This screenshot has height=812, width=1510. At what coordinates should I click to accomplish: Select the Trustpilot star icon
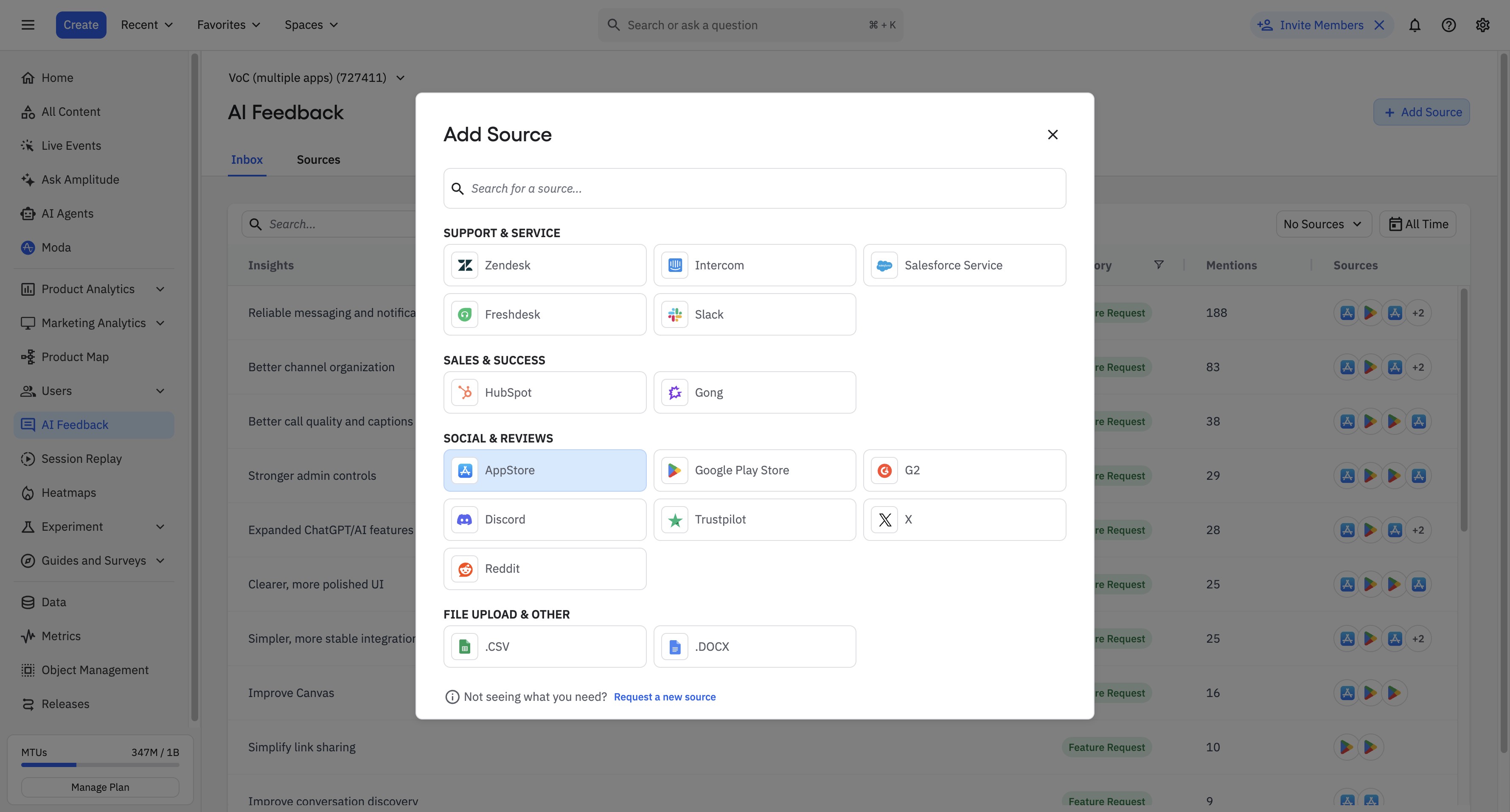[x=675, y=520]
